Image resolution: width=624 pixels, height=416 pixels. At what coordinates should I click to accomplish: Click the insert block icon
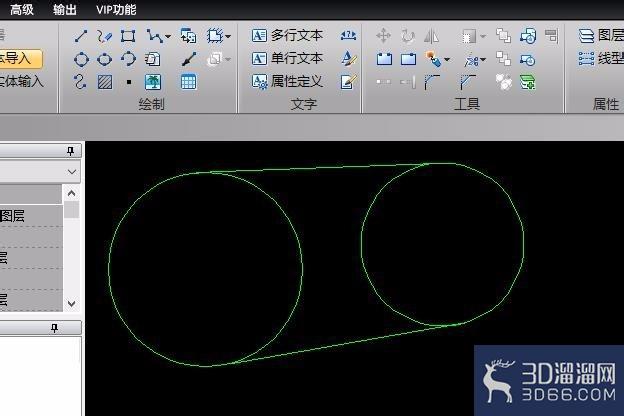[x=188, y=36]
